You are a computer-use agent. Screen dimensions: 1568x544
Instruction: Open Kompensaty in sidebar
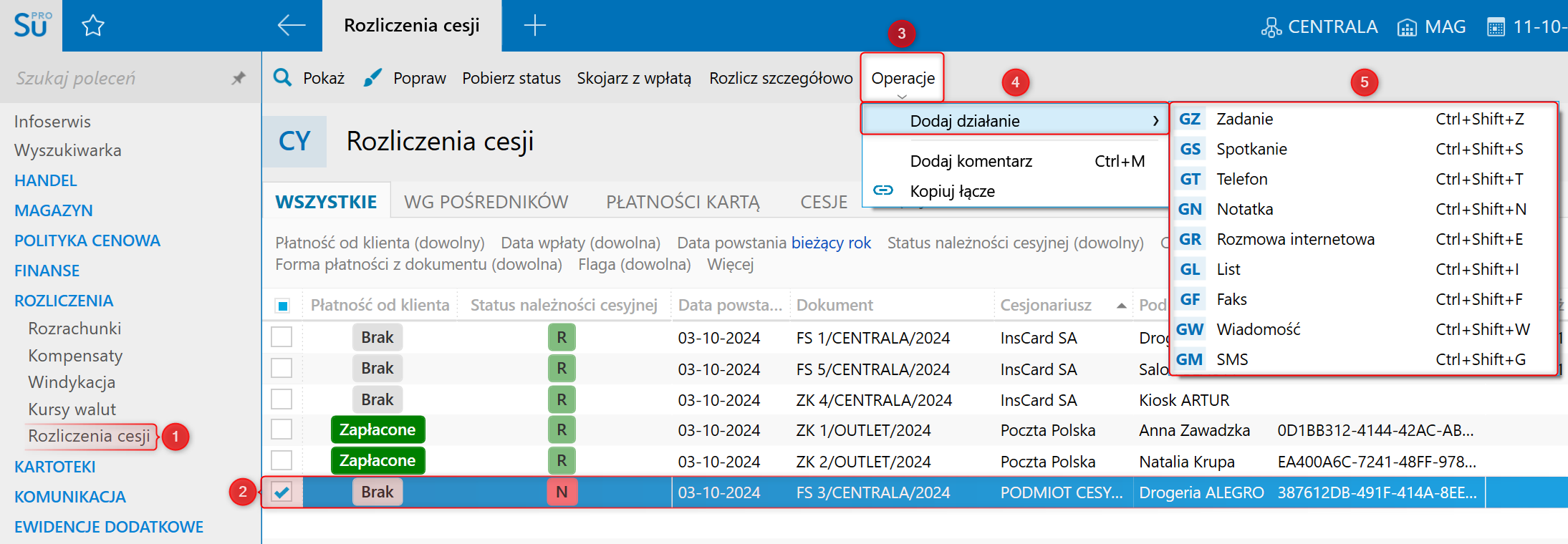75,356
